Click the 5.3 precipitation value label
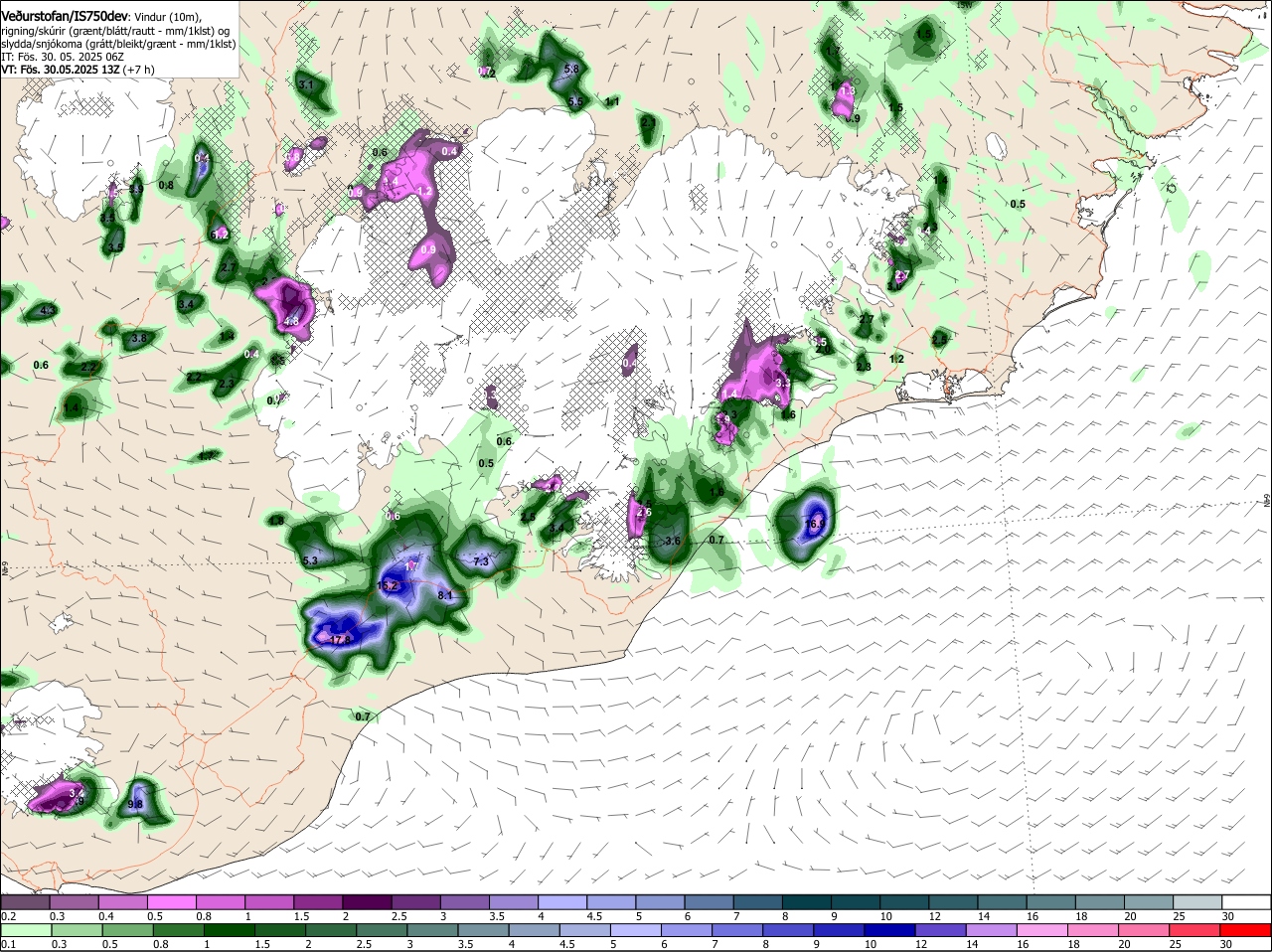1272x952 pixels. (309, 560)
